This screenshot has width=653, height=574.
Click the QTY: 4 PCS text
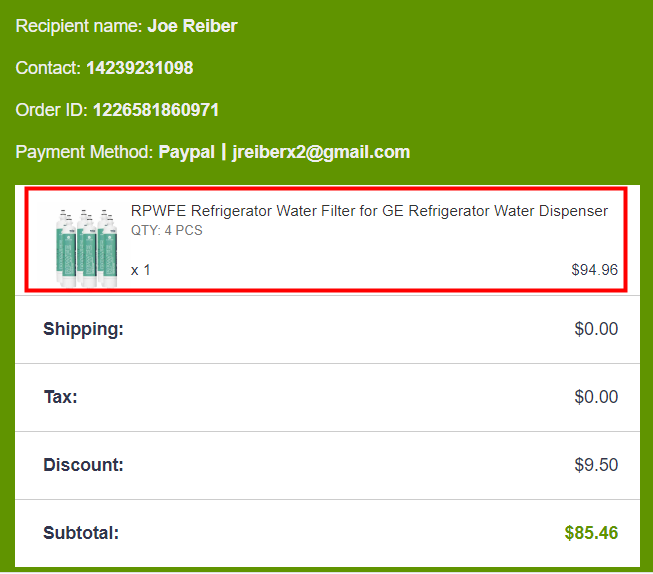[167, 230]
